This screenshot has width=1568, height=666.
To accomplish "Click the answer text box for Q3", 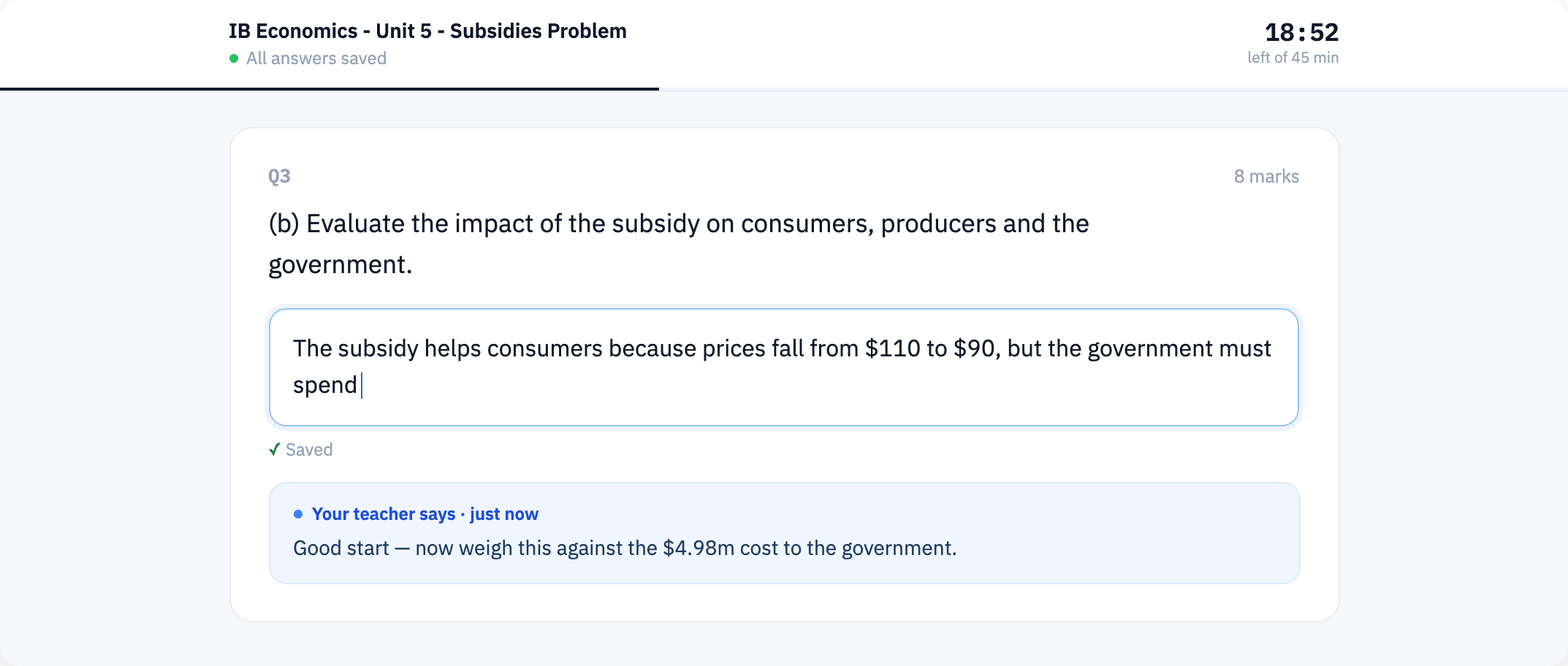I will (x=784, y=367).
